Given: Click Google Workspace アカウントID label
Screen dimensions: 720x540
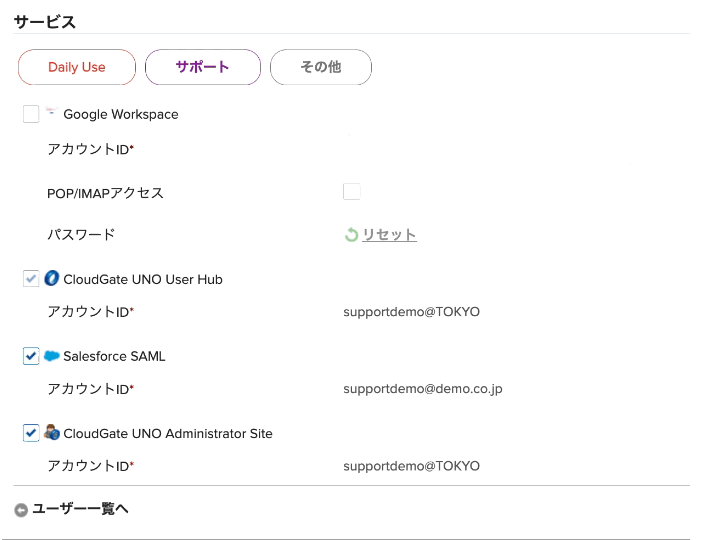Looking at the screenshot, I should [x=90, y=149].
